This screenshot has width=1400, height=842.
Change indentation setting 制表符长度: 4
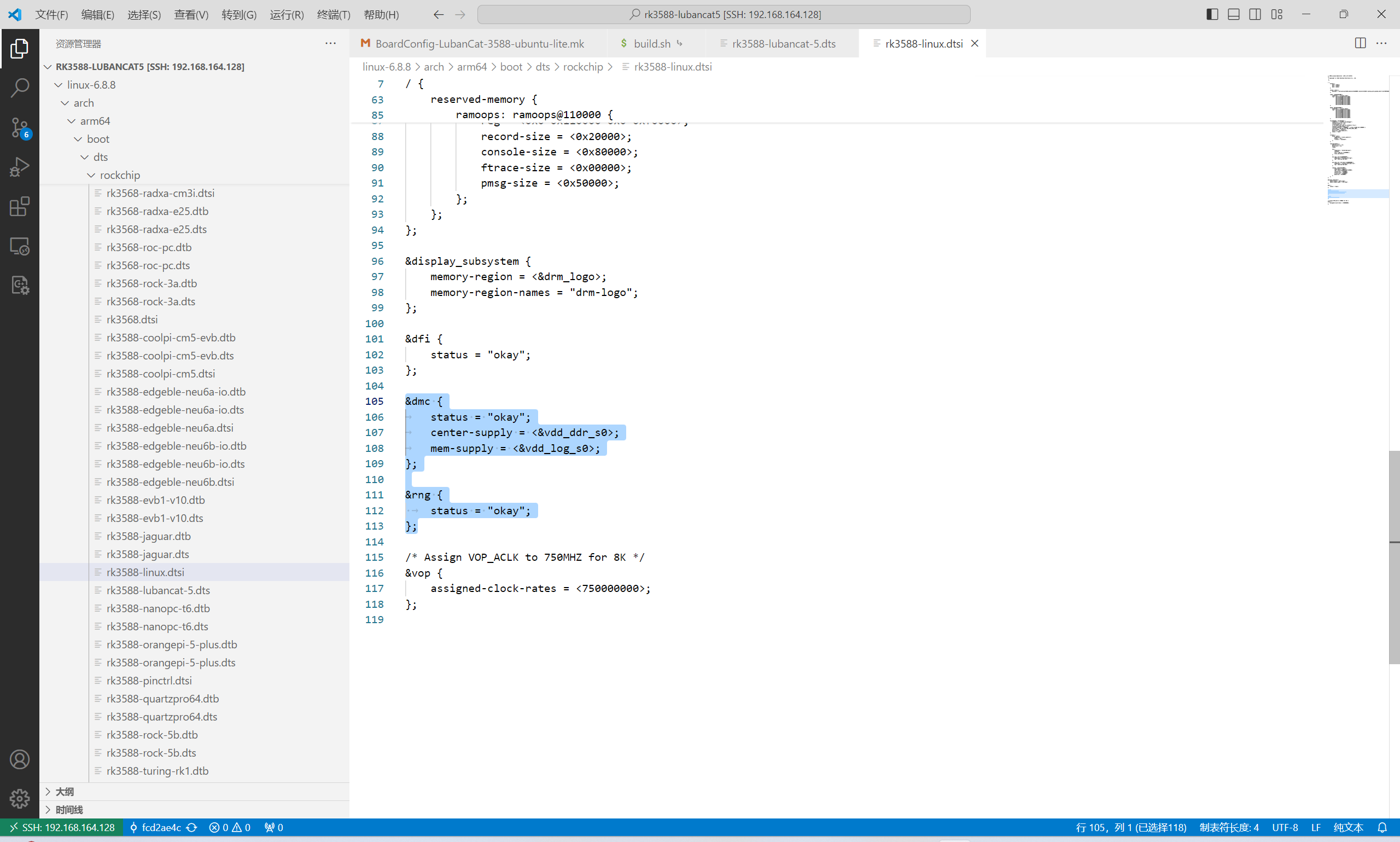[1229, 827]
